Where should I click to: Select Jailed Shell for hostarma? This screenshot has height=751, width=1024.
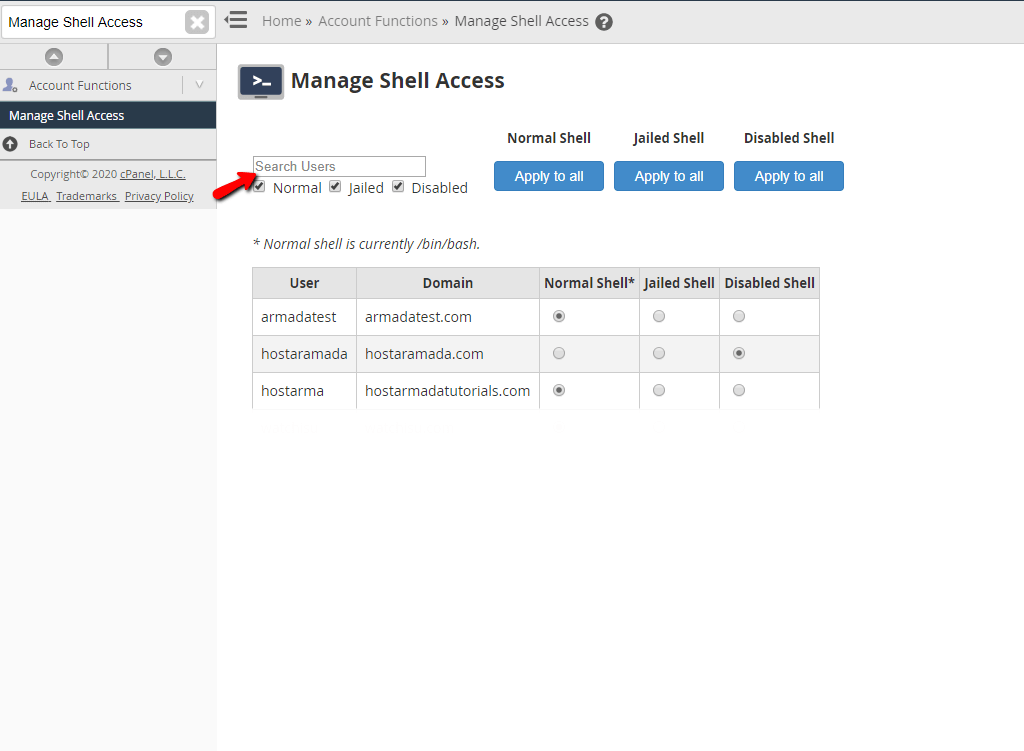(x=659, y=390)
